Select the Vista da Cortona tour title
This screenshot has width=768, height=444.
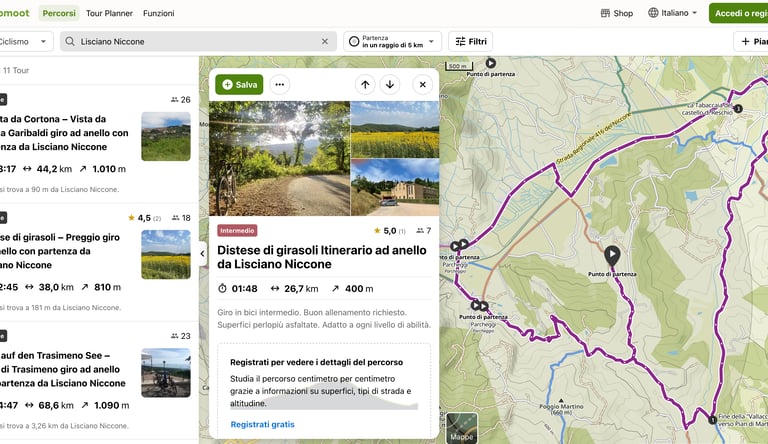click(64, 133)
